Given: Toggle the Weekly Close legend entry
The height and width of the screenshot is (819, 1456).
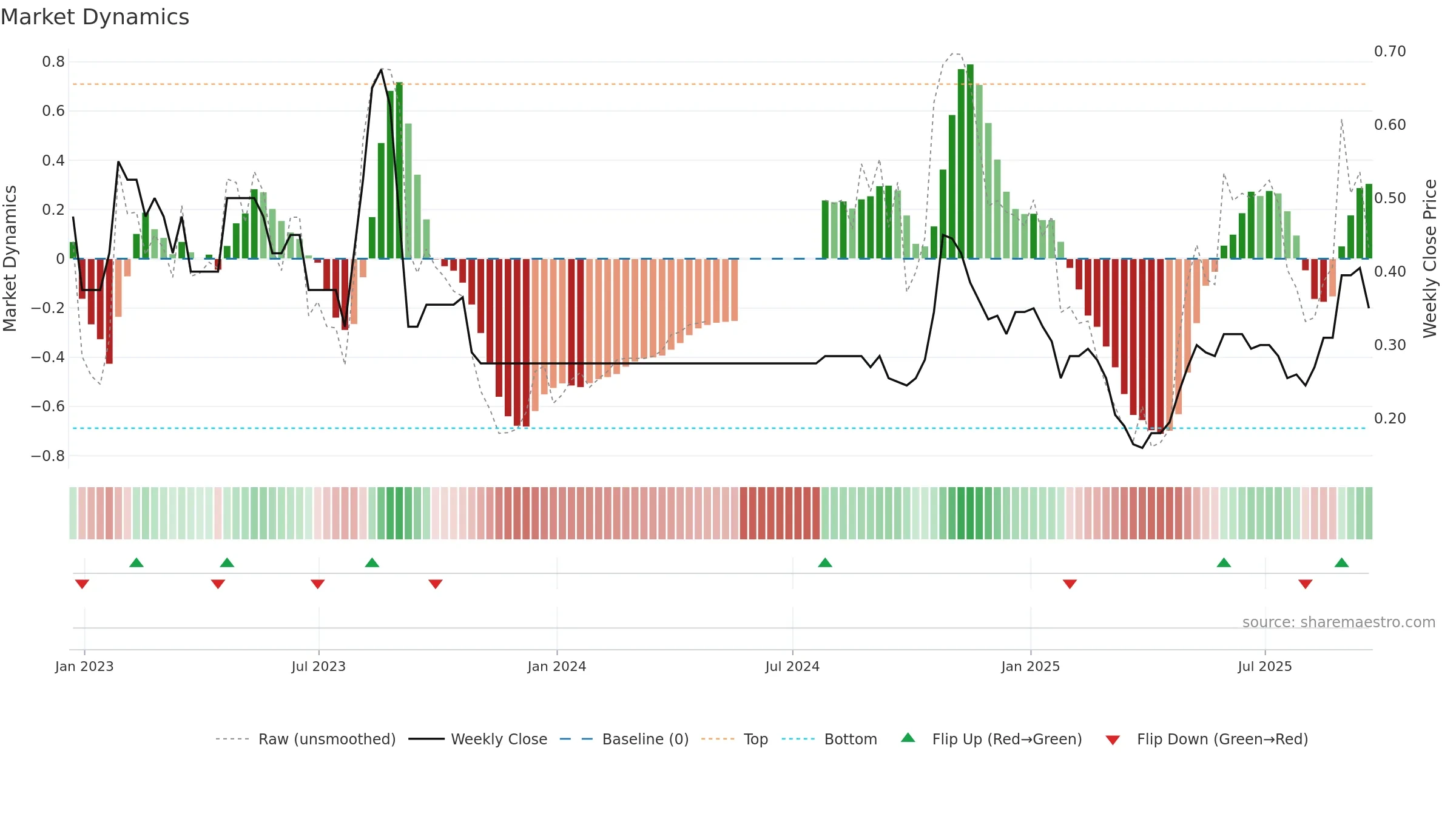Looking at the screenshot, I should [x=478, y=739].
